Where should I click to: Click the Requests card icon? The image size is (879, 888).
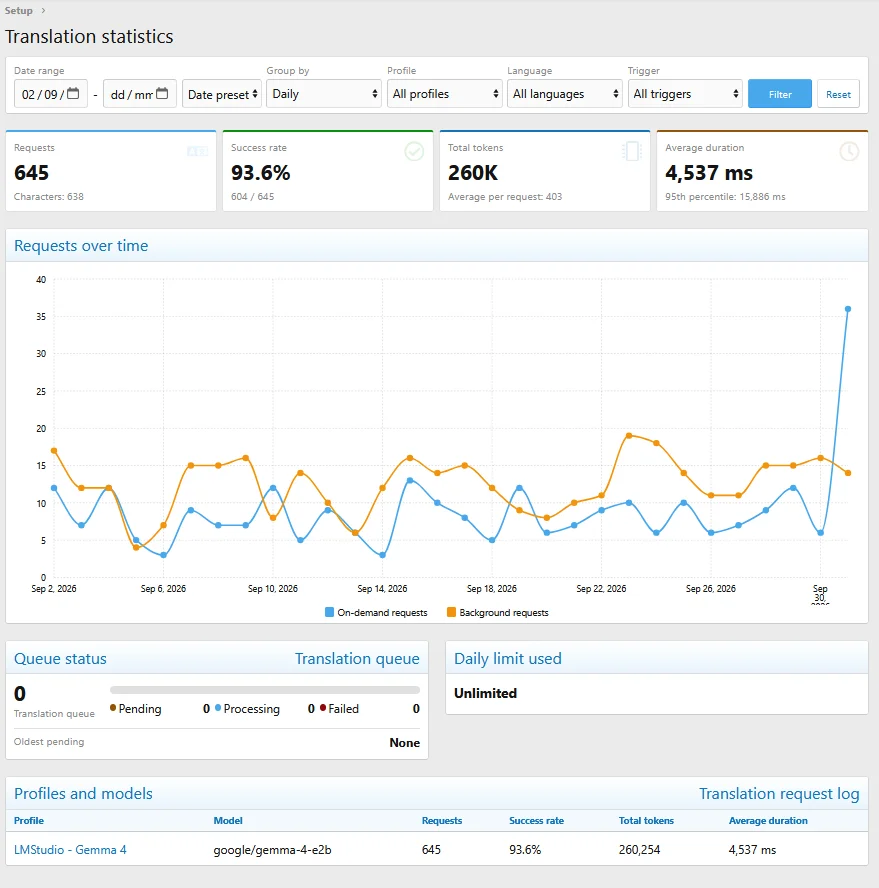coord(197,151)
